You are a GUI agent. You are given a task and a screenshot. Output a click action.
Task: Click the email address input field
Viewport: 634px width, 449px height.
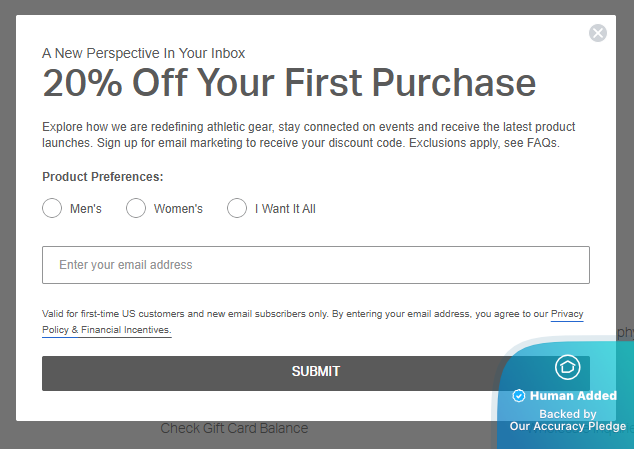(316, 265)
